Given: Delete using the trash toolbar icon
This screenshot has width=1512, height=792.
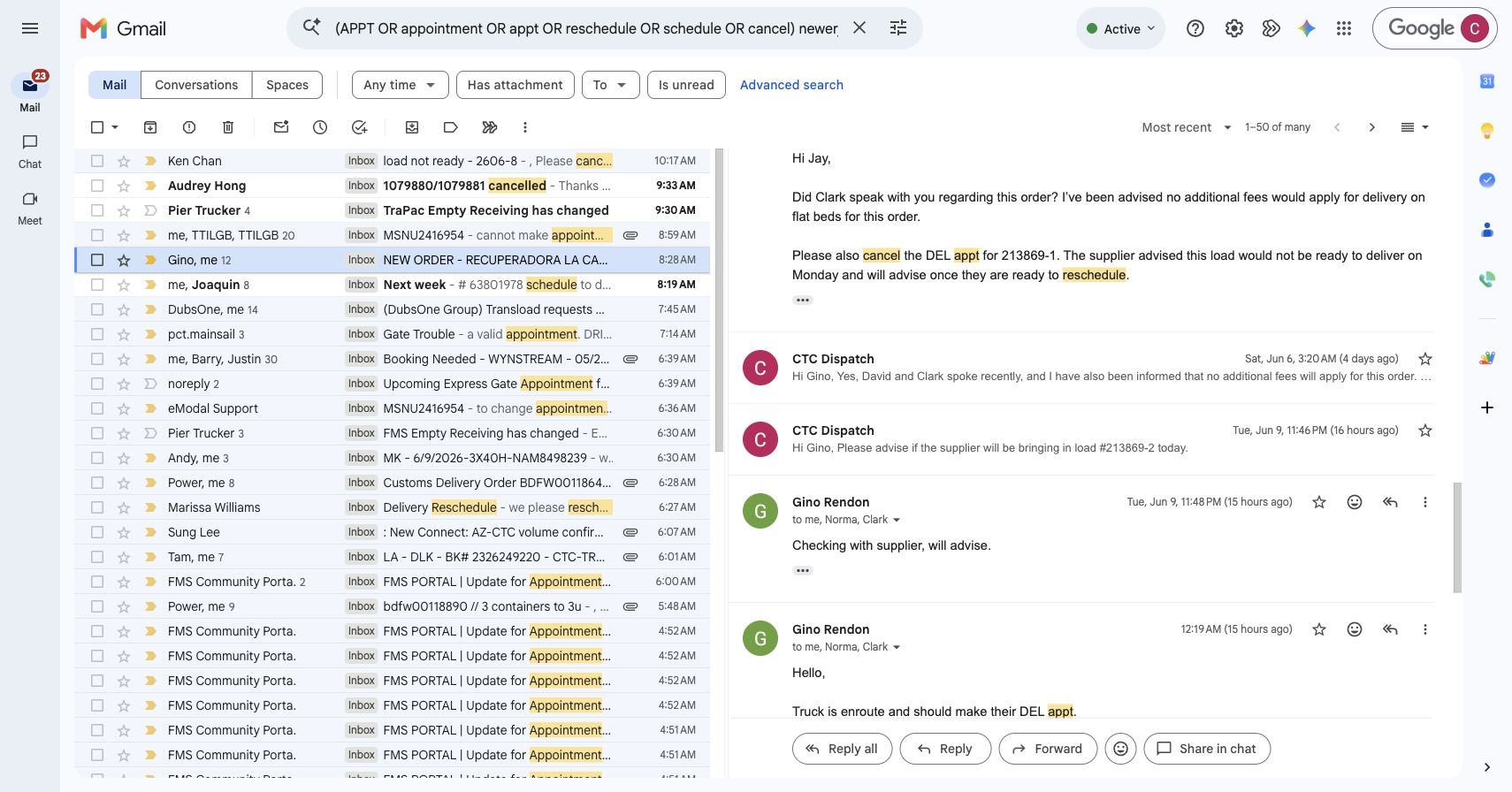Looking at the screenshot, I should (228, 127).
